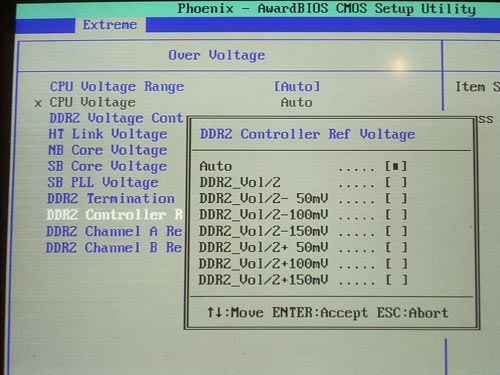The height and width of the screenshot is (375, 500).
Task: Select SB PLL Voltage row
Action: tap(103, 183)
